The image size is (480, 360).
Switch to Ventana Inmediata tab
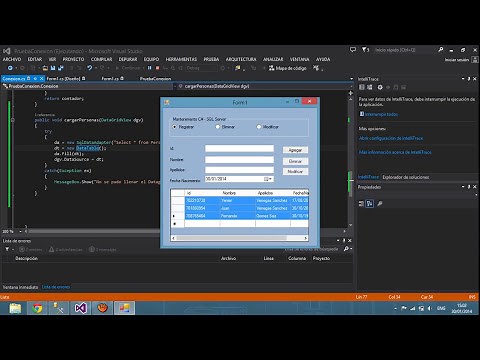[21, 287]
